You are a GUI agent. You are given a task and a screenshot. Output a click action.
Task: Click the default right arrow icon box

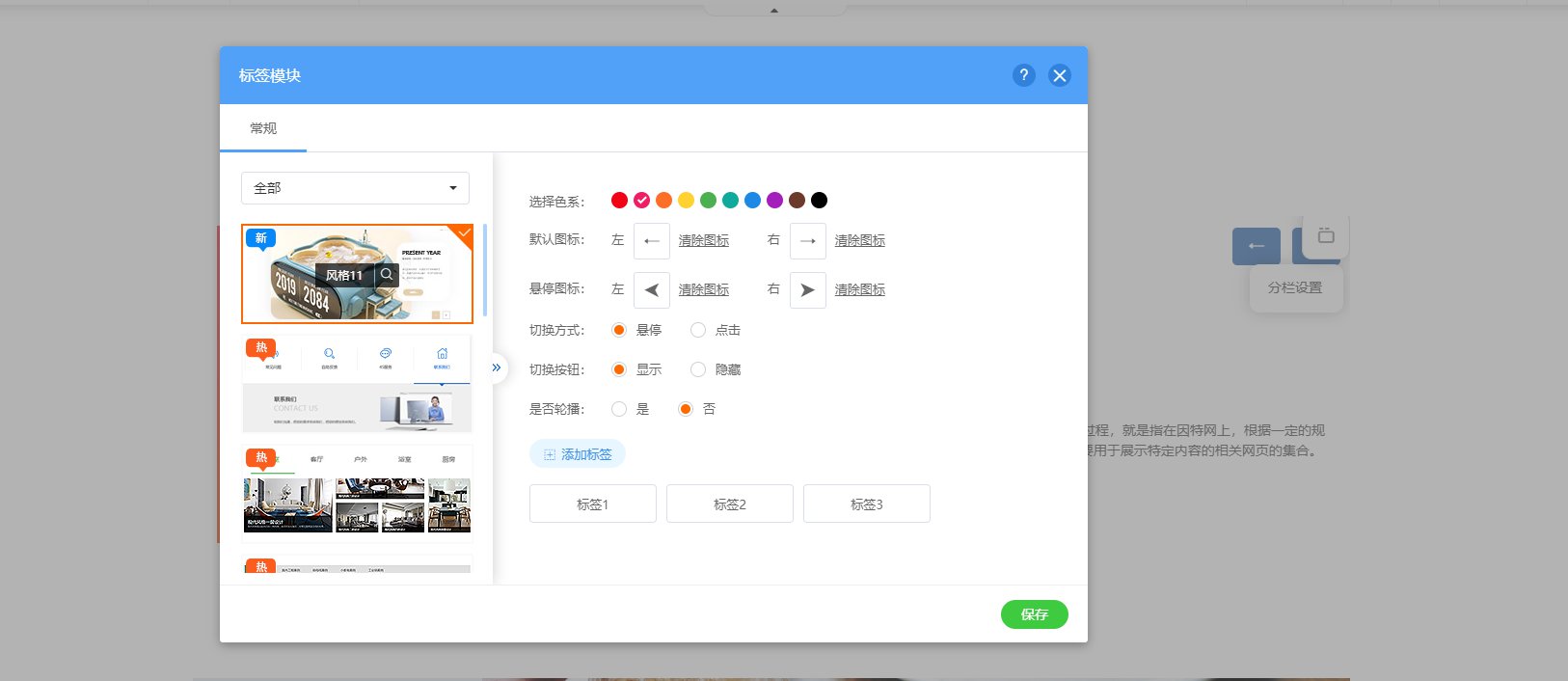(x=808, y=241)
